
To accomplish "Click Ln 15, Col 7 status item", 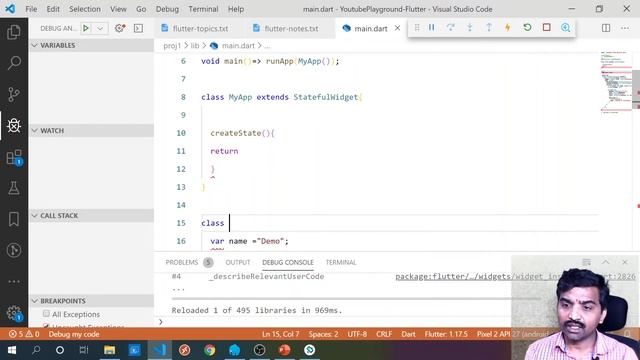I will click(280, 334).
